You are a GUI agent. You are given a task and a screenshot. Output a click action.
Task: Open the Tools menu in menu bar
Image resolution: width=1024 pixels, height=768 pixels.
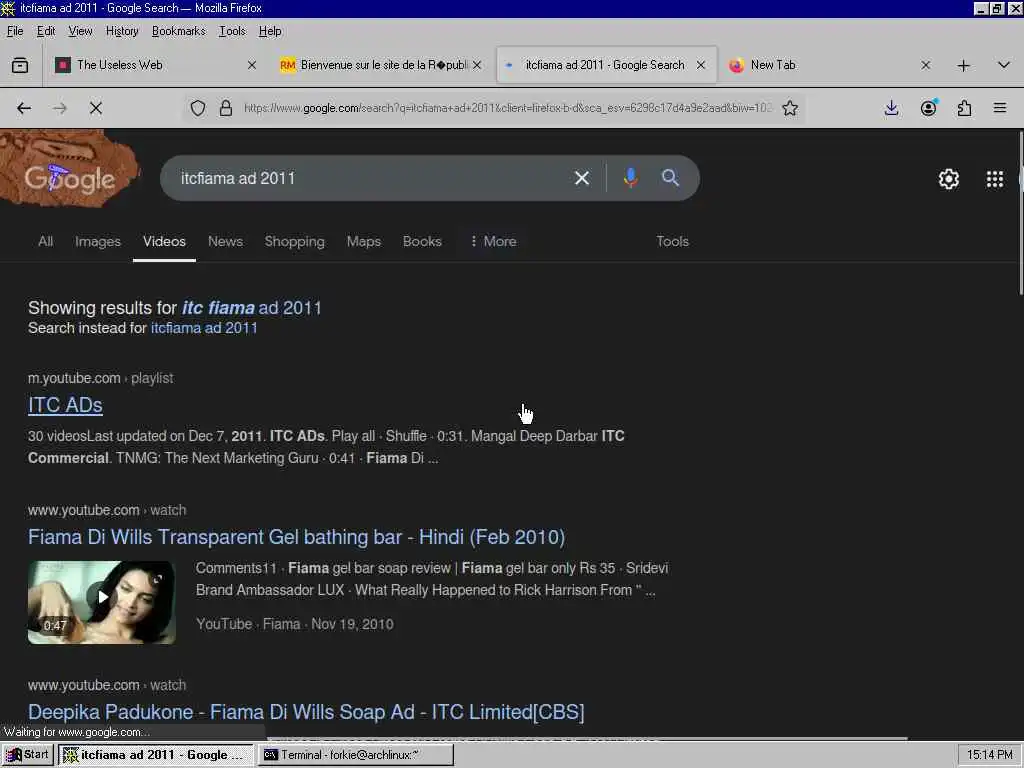[232, 31]
